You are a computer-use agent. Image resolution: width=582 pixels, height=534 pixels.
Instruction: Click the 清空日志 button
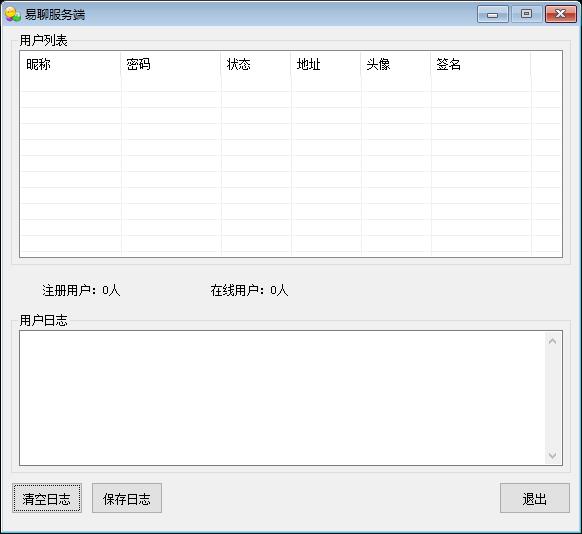tap(47, 498)
